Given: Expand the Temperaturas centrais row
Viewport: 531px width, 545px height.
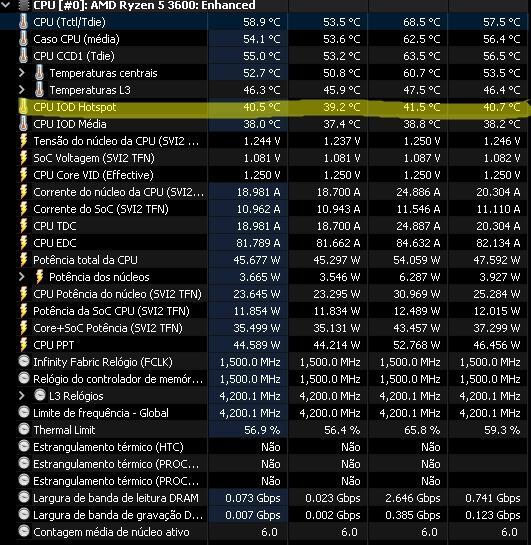Looking at the screenshot, I should click(x=22, y=73).
